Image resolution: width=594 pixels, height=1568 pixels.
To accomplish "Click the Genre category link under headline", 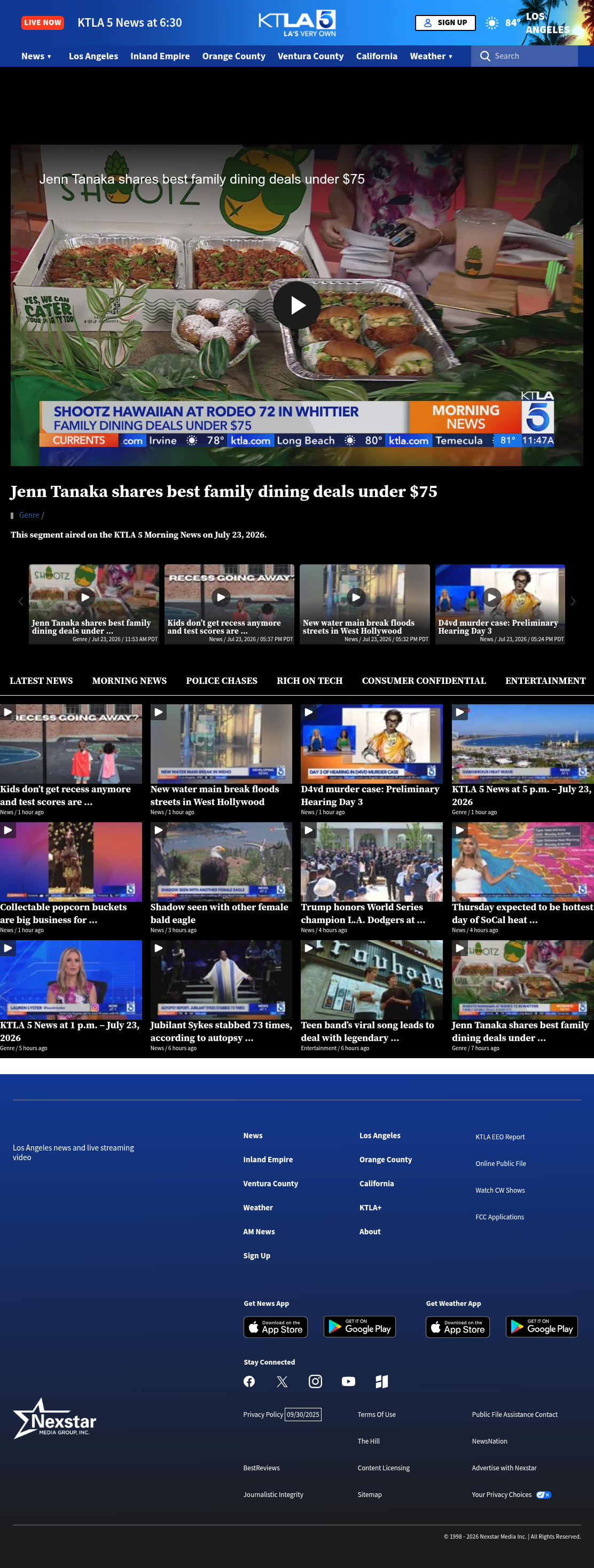I will pyautogui.click(x=29, y=515).
